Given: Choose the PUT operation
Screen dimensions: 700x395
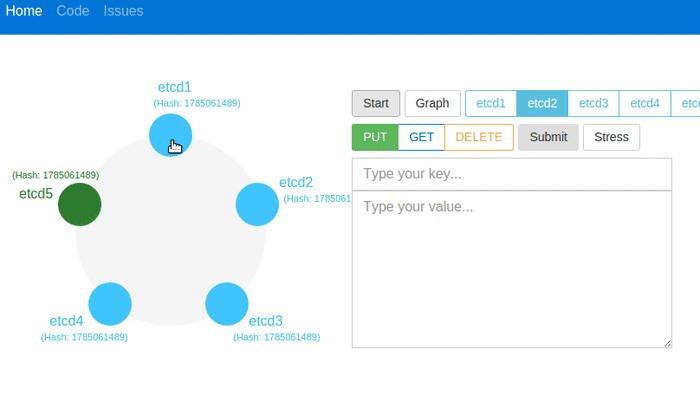Looking at the screenshot, I should [375, 137].
